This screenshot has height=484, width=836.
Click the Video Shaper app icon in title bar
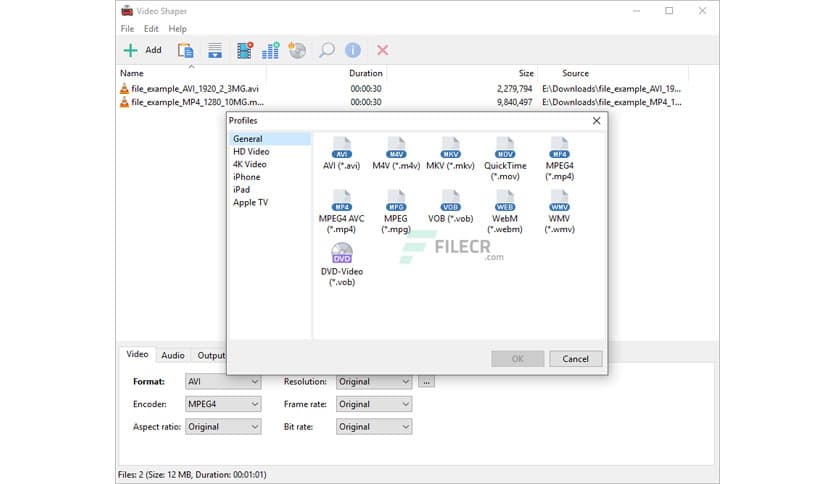tap(126, 11)
